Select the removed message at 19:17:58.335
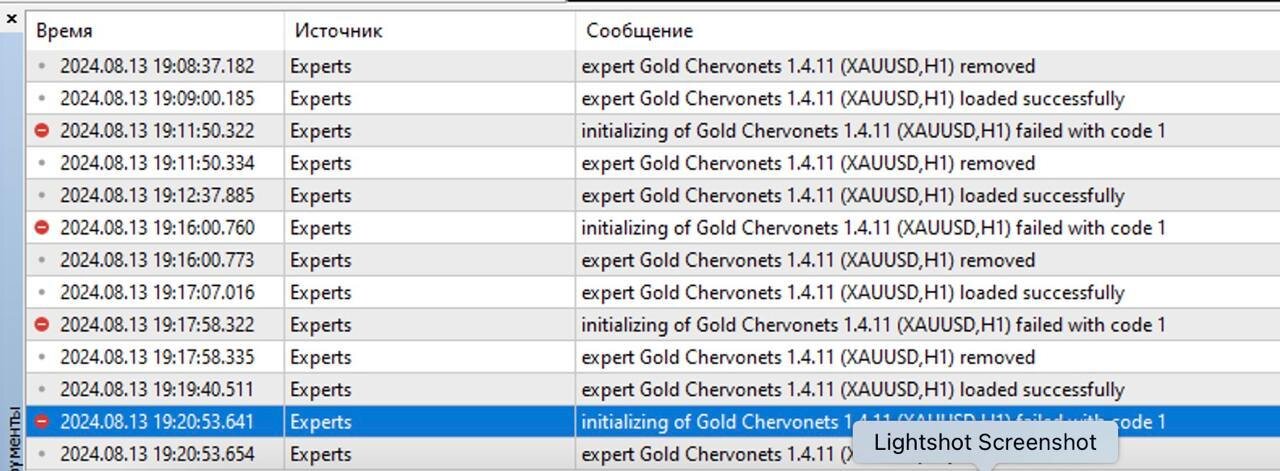The width and height of the screenshot is (1280, 471). pyautogui.click(x=808, y=357)
